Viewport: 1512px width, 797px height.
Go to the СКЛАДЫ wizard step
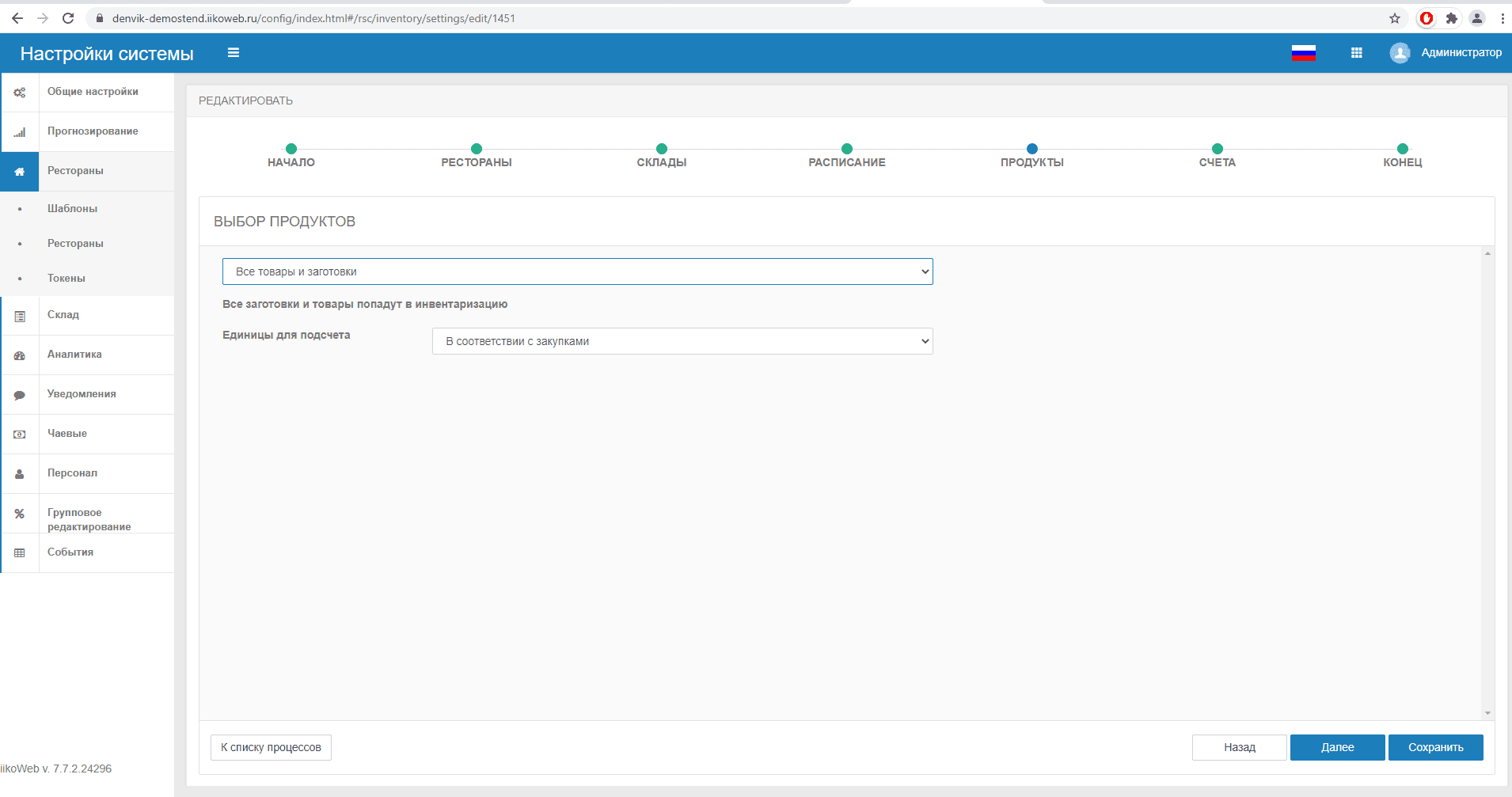click(x=662, y=150)
